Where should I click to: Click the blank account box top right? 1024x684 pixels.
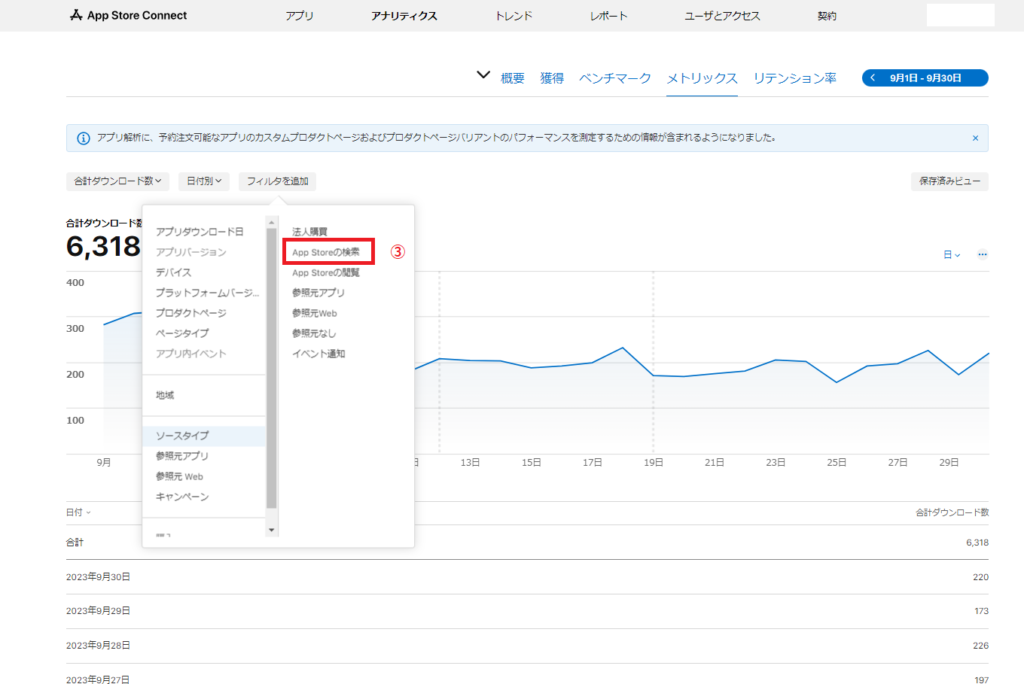[x=960, y=15]
